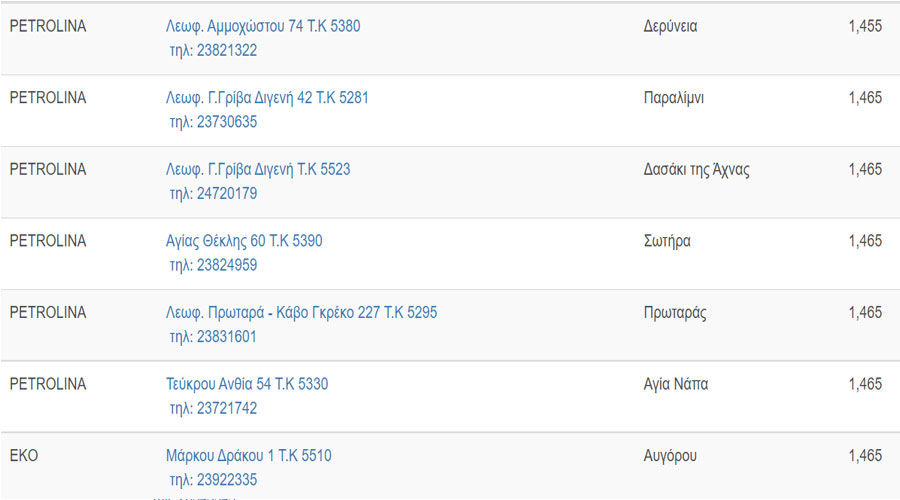The width and height of the screenshot is (900, 500).
Task: Open Λεωφ. Γ.Γρίβα Διγενή 42 address link
Action: tap(267, 98)
